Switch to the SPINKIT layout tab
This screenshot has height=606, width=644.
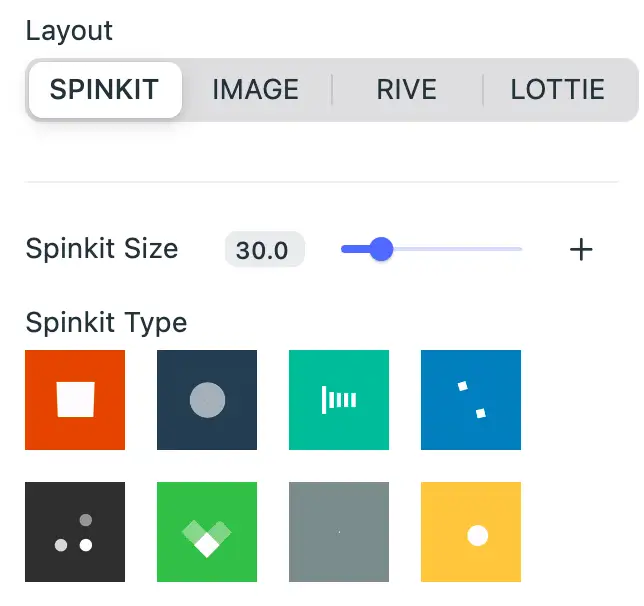coord(104,90)
